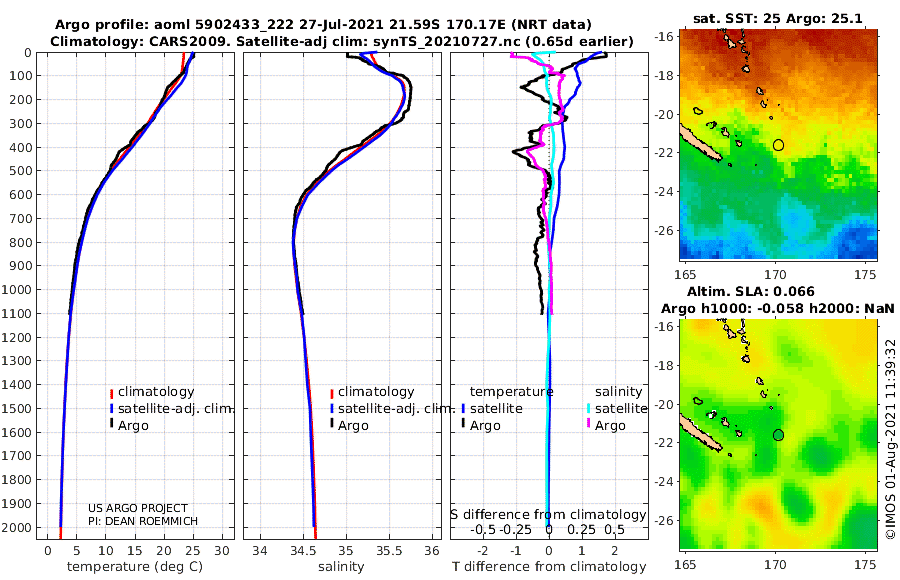Click the Argo position circle on SLA map
This screenshot has width=900, height=580.
coord(778,435)
